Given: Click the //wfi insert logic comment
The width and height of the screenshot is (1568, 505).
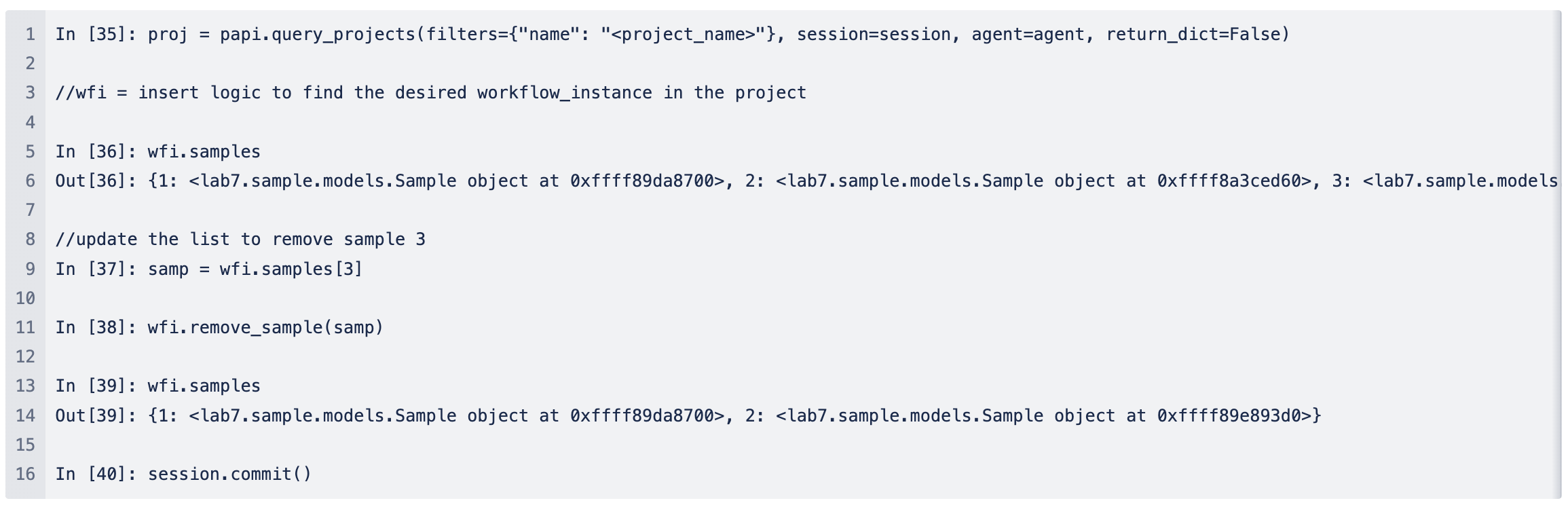Looking at the screenshot, I should (431, 93).
